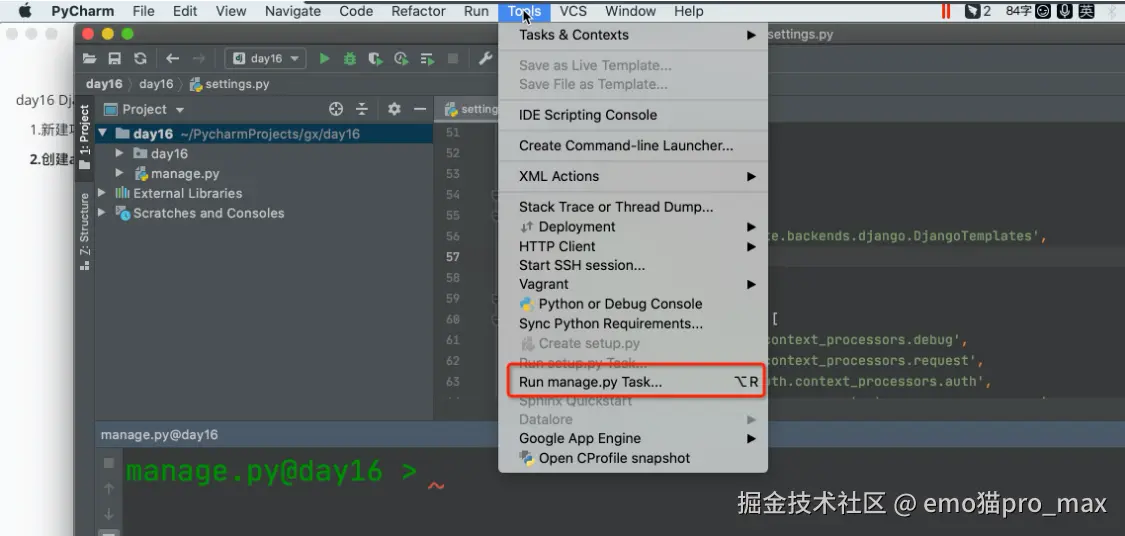Screen dimensions: 1125x536
Task: Expand the day16 subfolder arrow
Action: [x=120, y=154]
